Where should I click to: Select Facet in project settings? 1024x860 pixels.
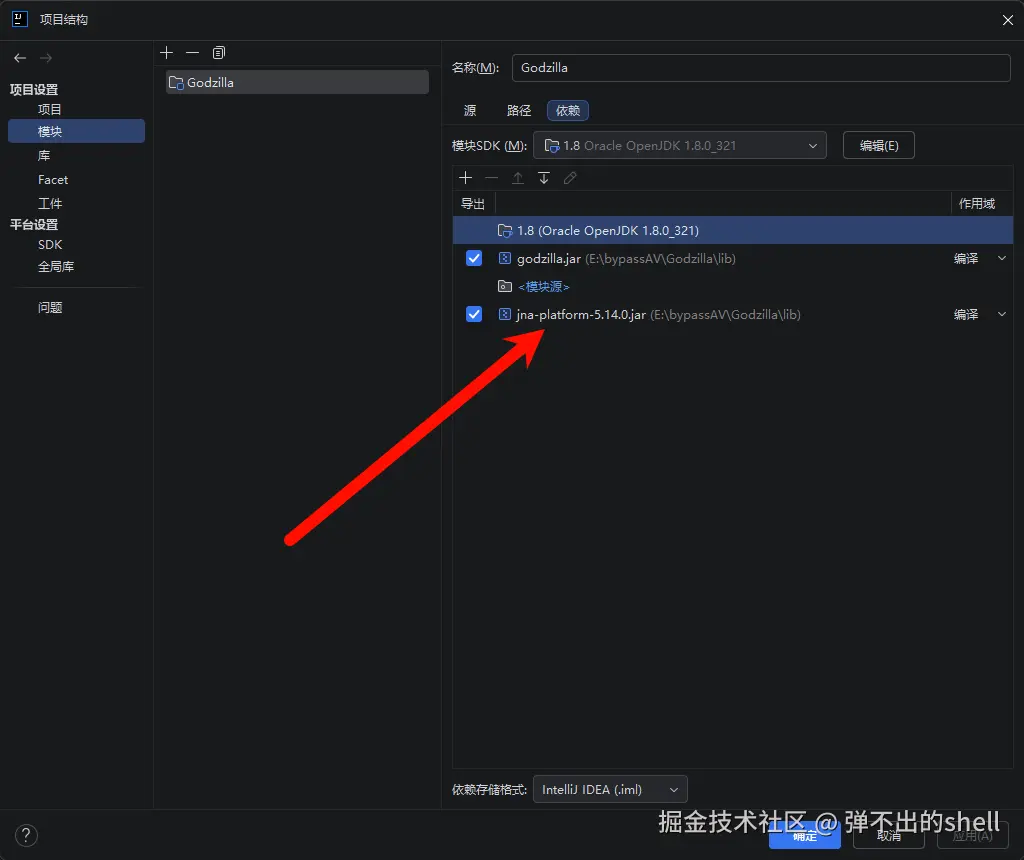53,180
